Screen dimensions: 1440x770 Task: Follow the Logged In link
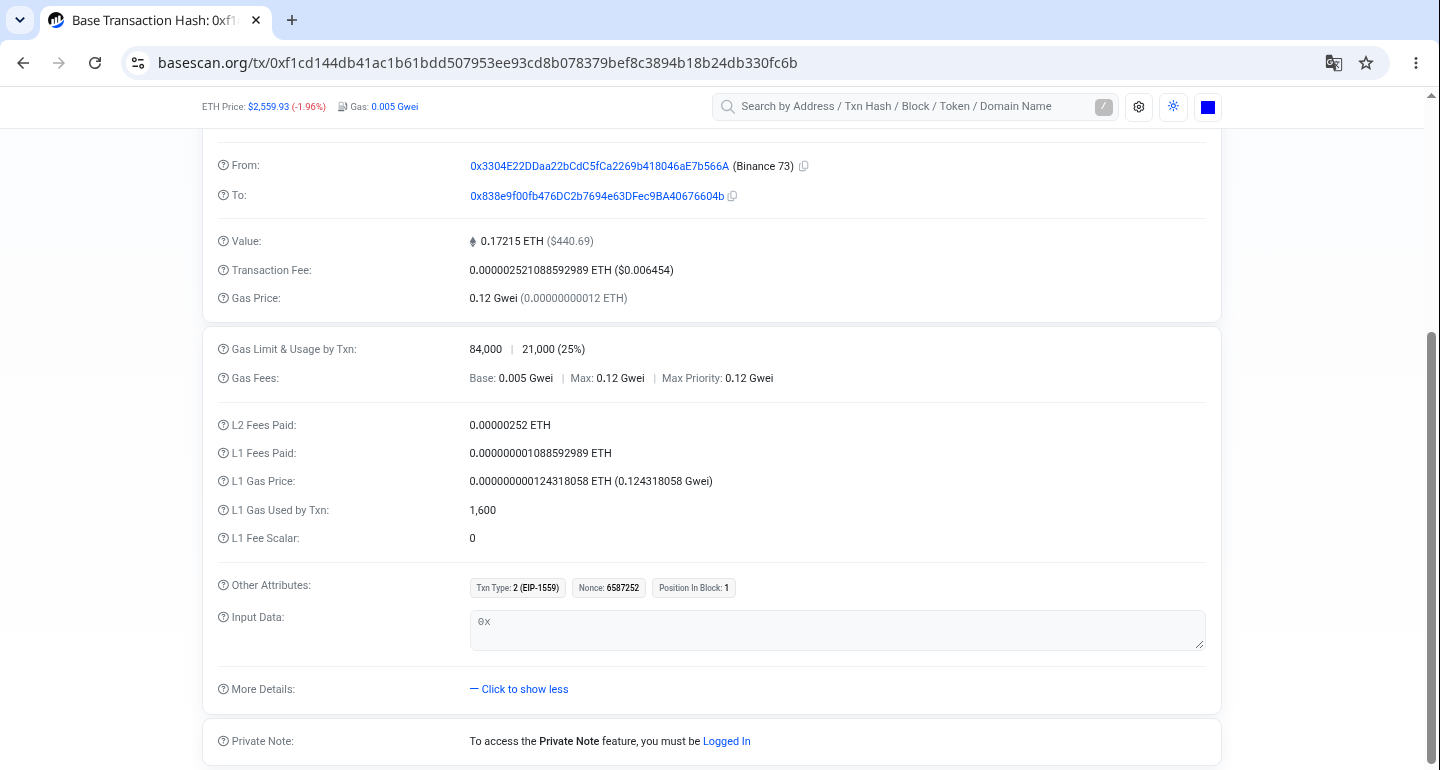tap(727, 741)
